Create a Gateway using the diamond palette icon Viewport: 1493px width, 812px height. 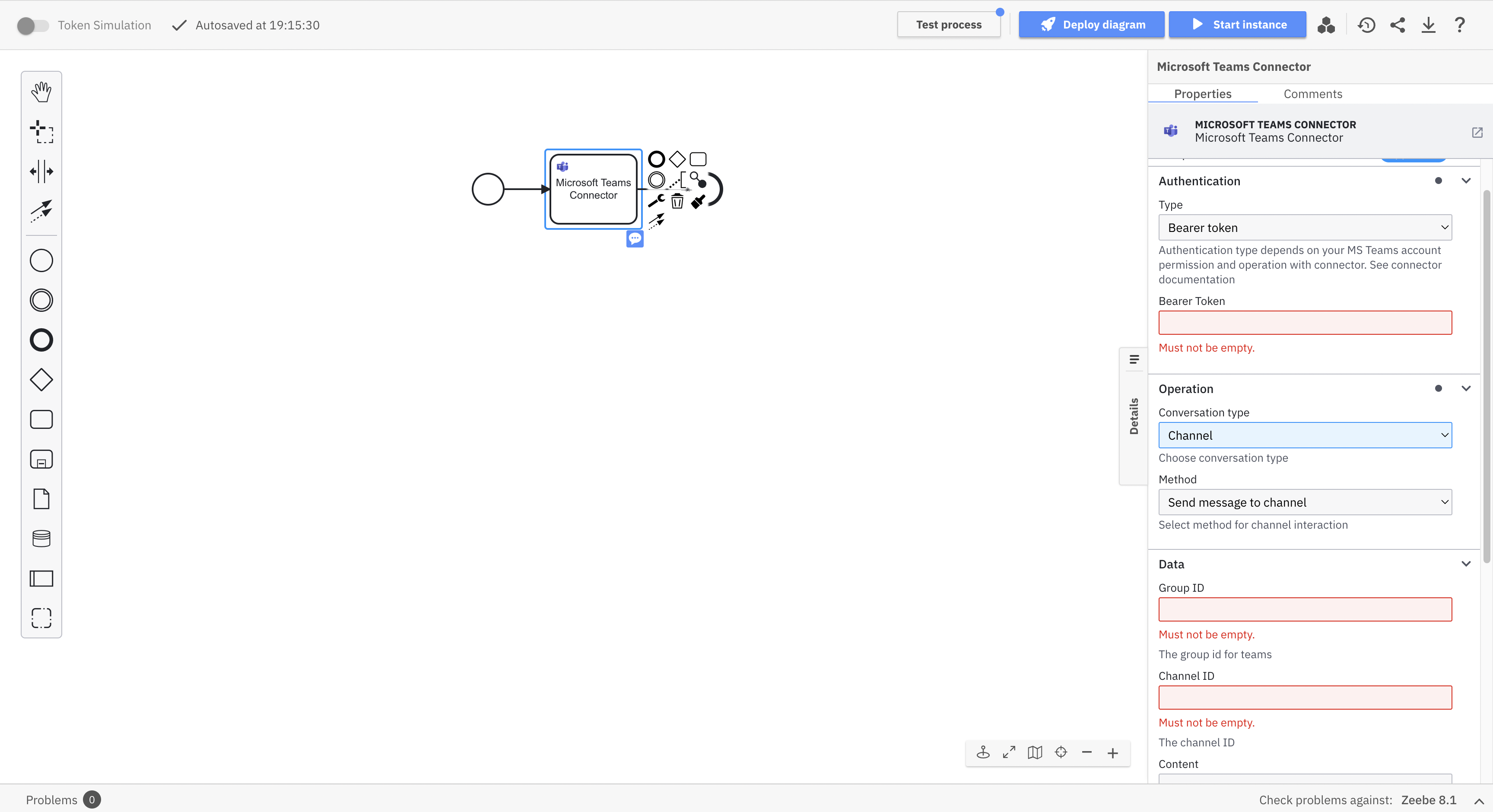(41, 380)
